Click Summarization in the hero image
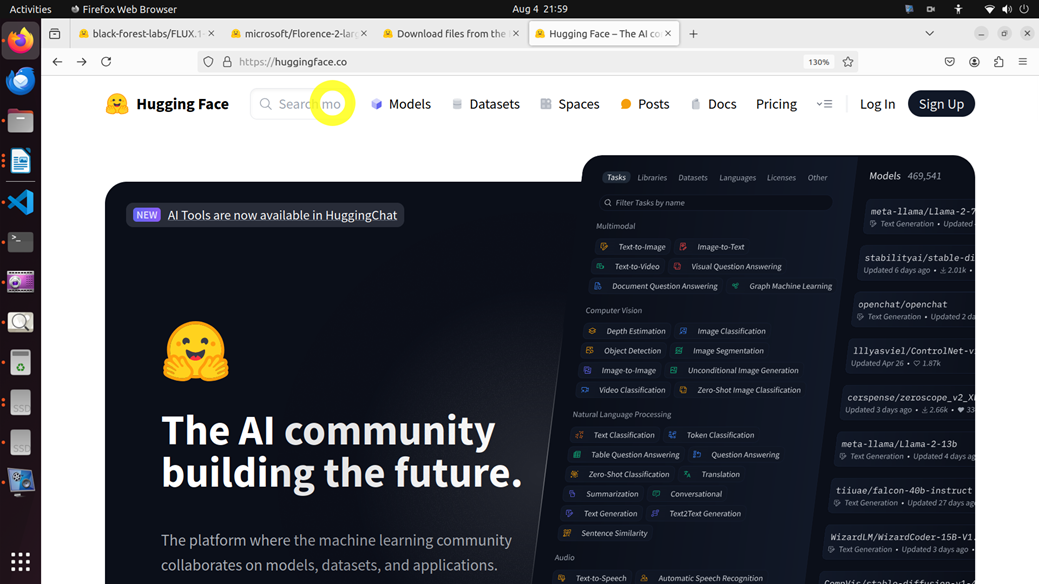Screen dimensions: 1039x584 click(604, 494)
